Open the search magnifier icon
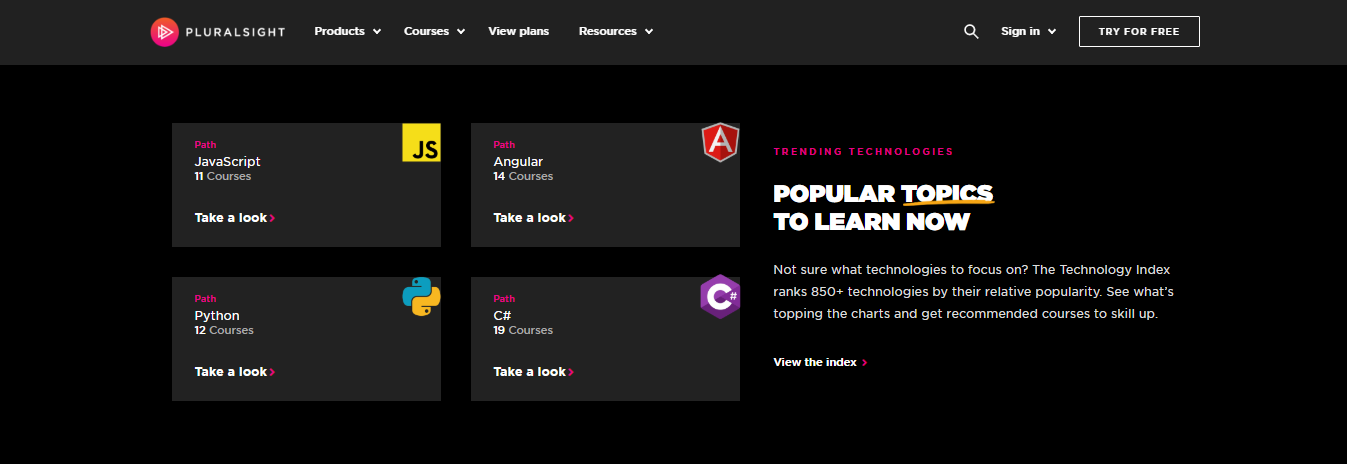Screen dimensions: 1347x464 [x=971, y=31]
